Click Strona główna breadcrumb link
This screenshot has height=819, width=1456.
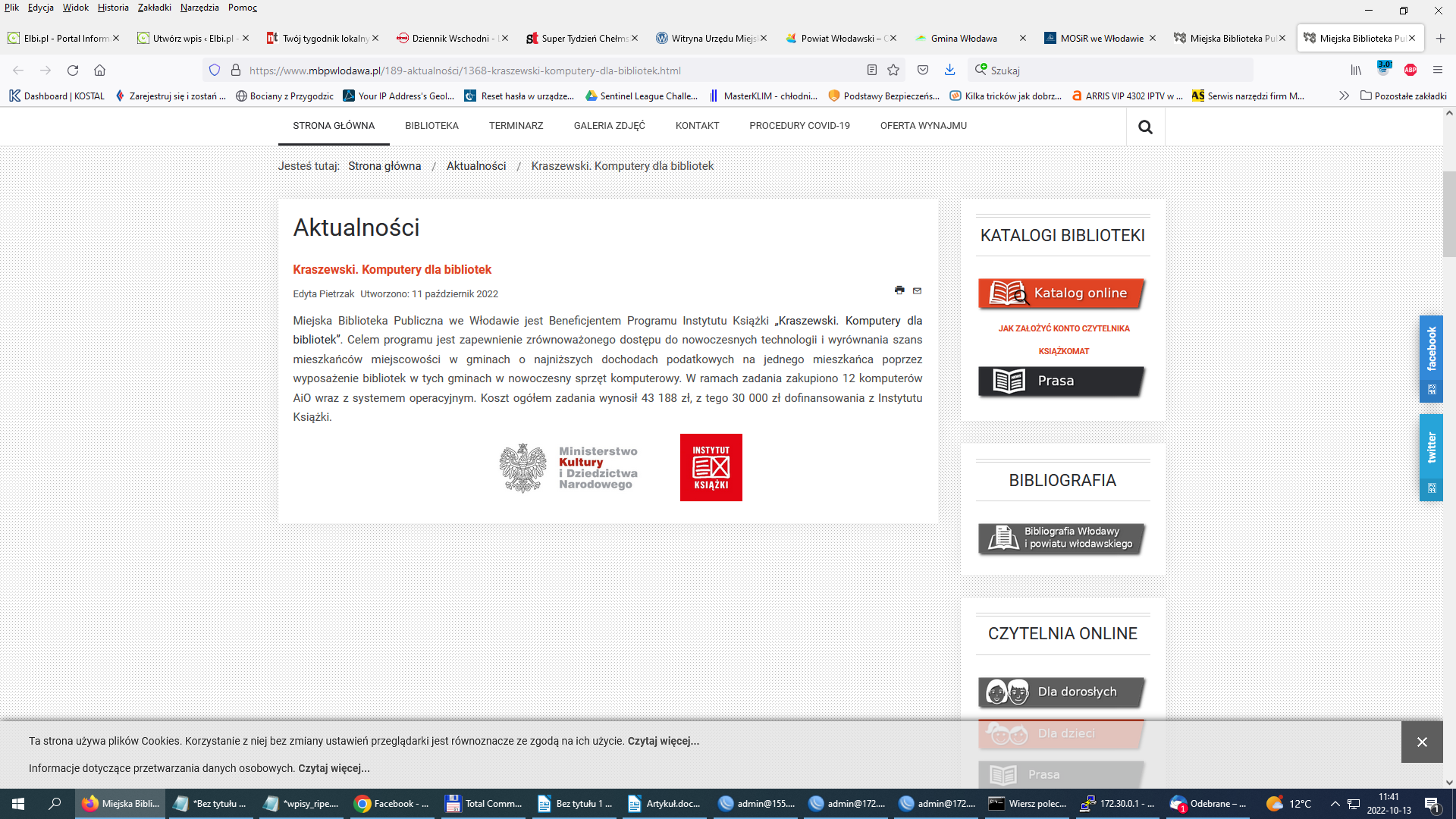click(384, 166)
